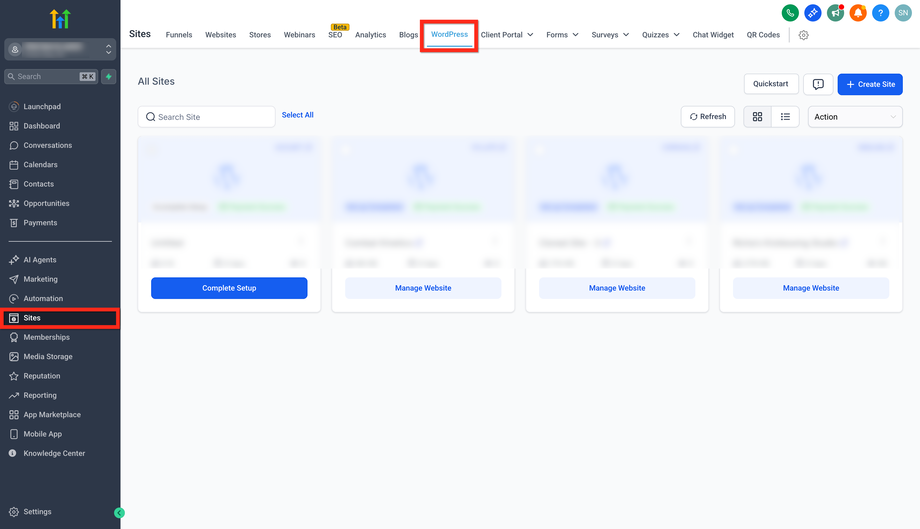The height and width of the screenshot is (529, 920).
Task: Click the blue AI sparkle icon in header
Action: coord(813,12)
